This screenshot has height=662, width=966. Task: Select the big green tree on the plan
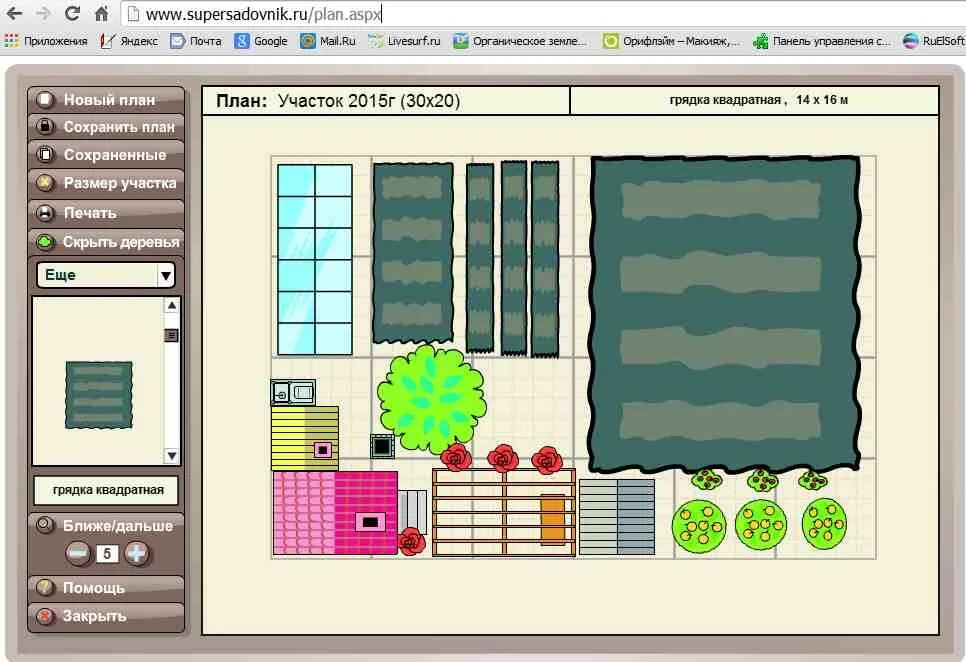(431, 399)
